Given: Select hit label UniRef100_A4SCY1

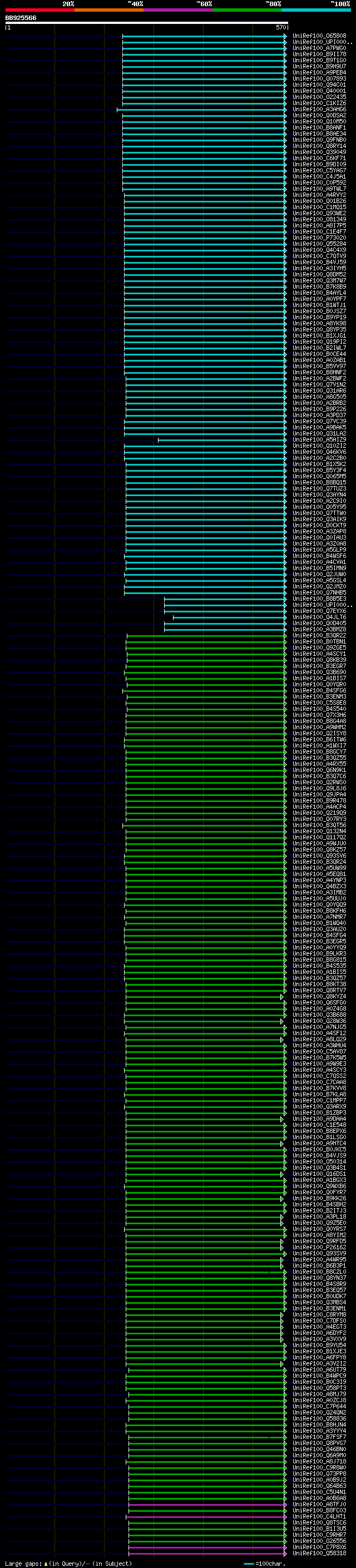Looking at the screenshot, I should 319,654.
